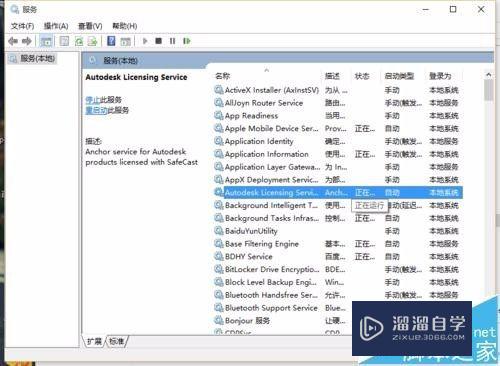Stop the service with the stop icon
Screen dimensions: 500x366
pos(158,41)
